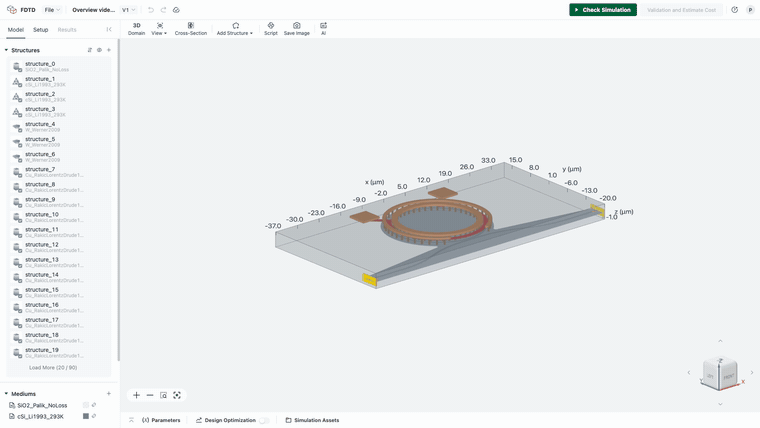
Task: Select structure_3 in the list
Action: pyautogui.click(x=59, y=111)
